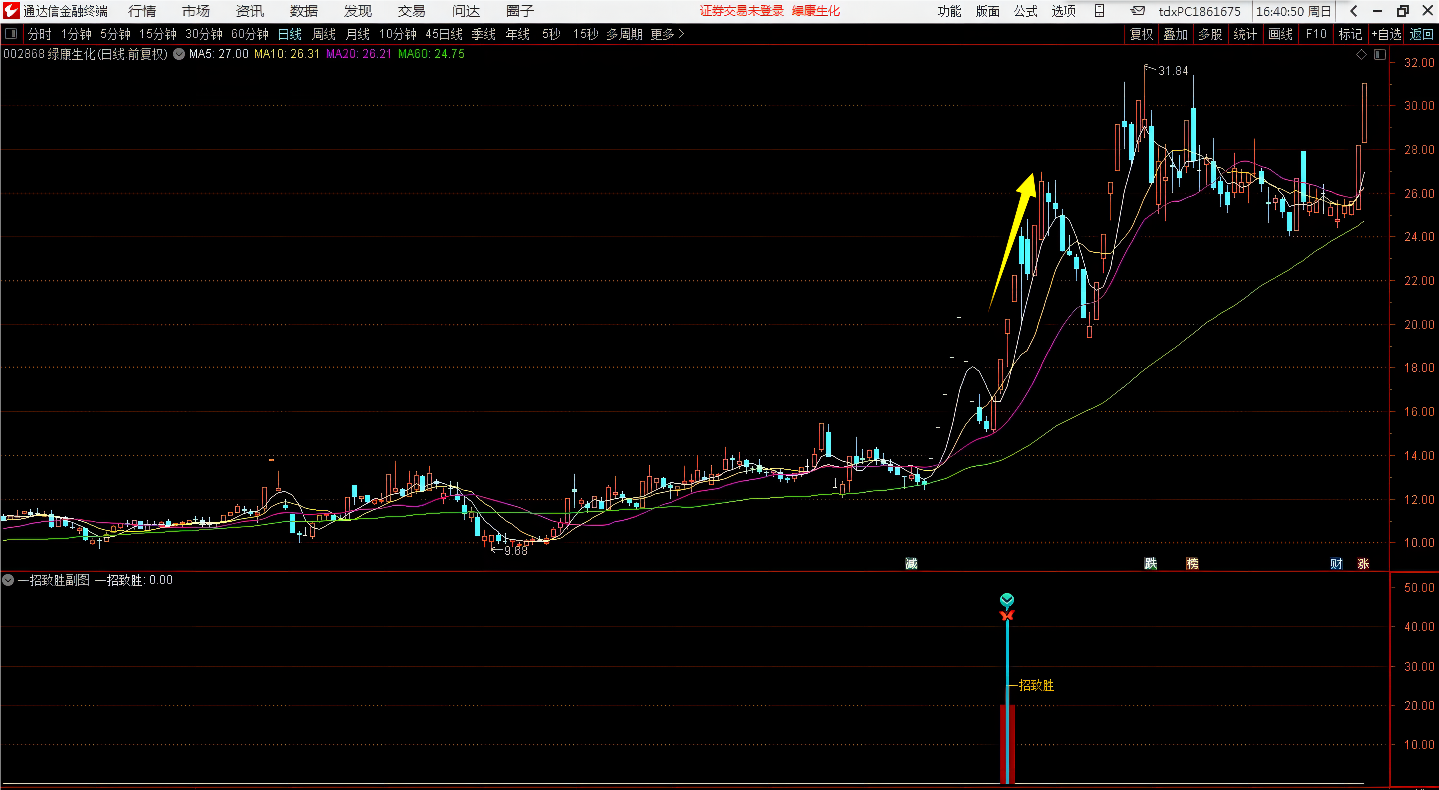This screenshot has height=790, width=1439.
Task: Click the diamond marker icon above price axis
Action: point(1361,54)
